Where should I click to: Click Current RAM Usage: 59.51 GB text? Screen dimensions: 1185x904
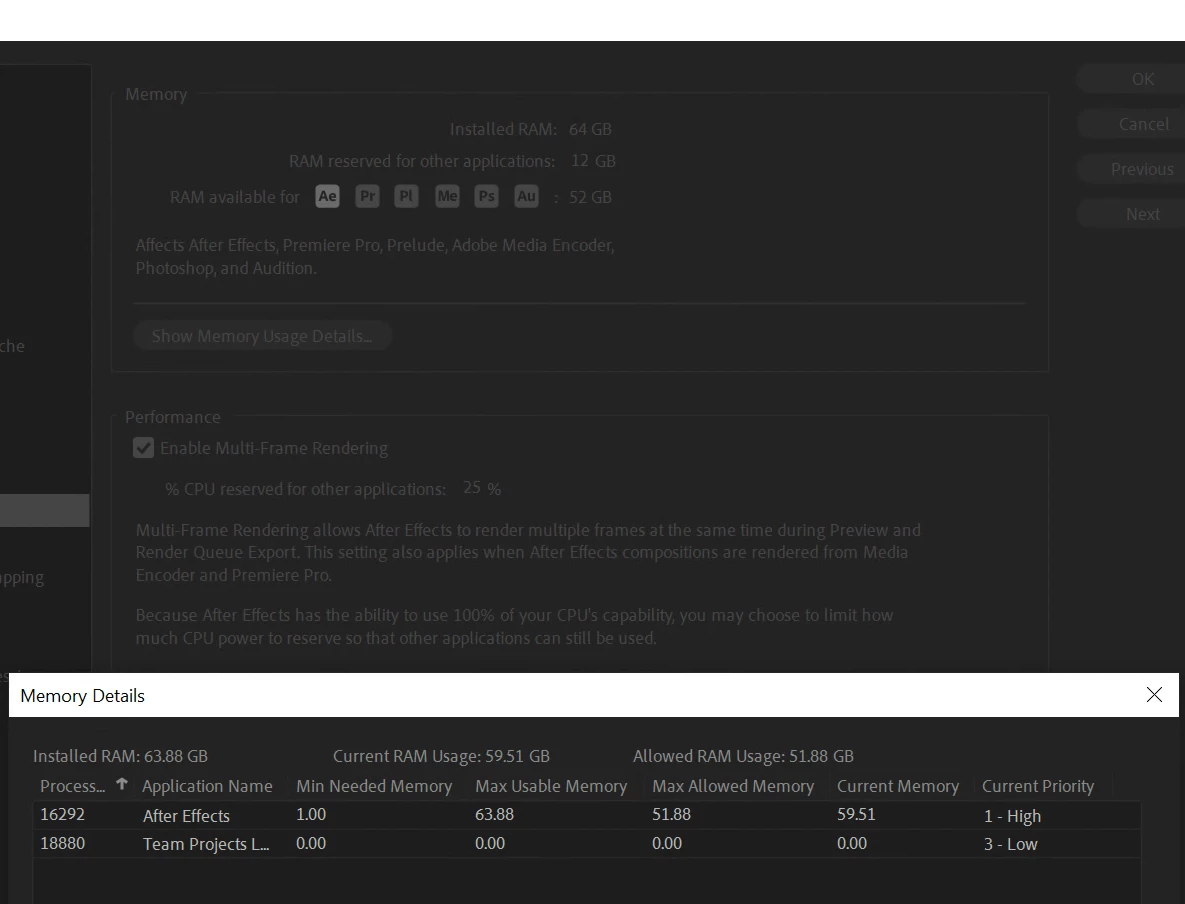(x=441, y=756)
